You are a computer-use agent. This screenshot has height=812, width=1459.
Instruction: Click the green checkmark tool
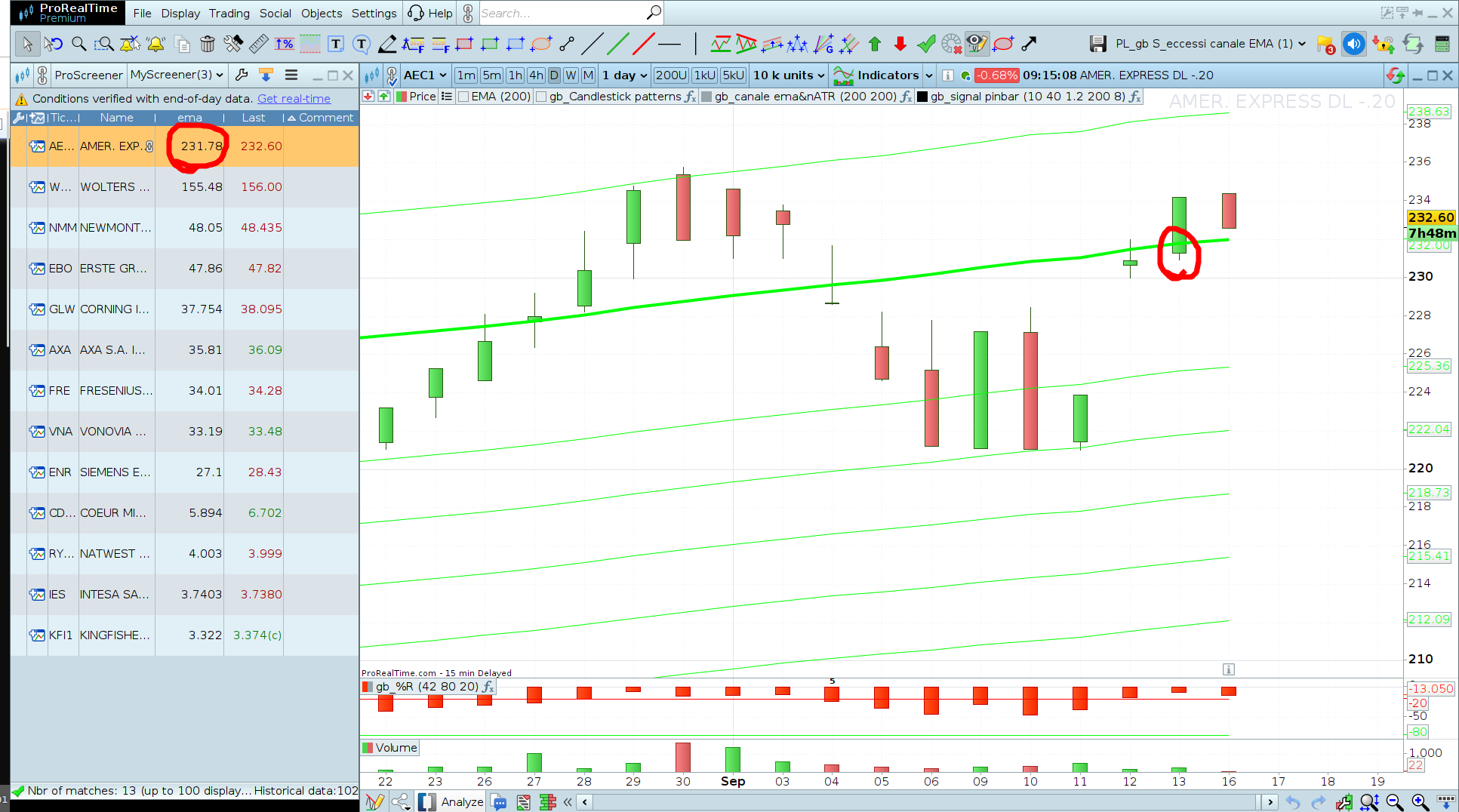pos(926,44)
